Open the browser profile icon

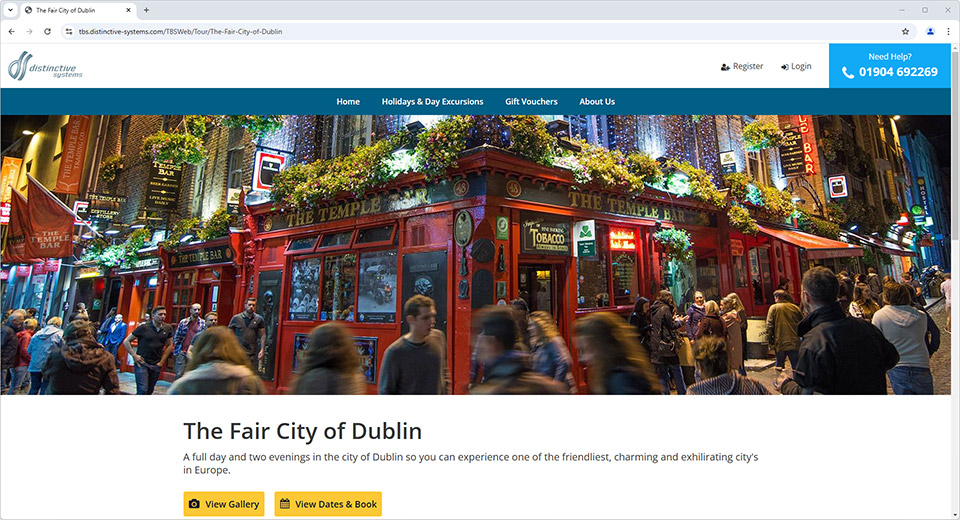point(930,31)
